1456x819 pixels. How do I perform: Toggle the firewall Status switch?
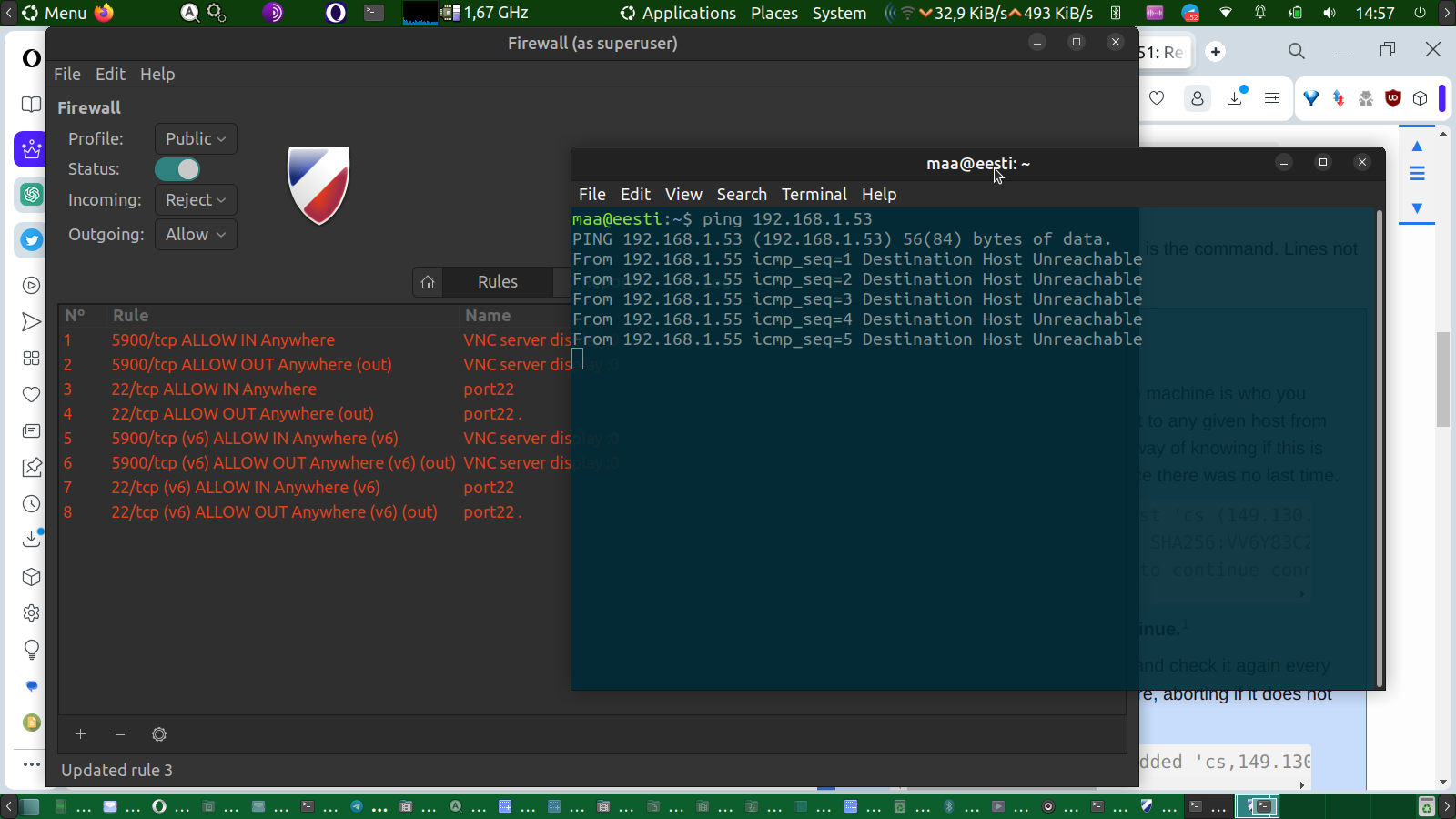177,169
